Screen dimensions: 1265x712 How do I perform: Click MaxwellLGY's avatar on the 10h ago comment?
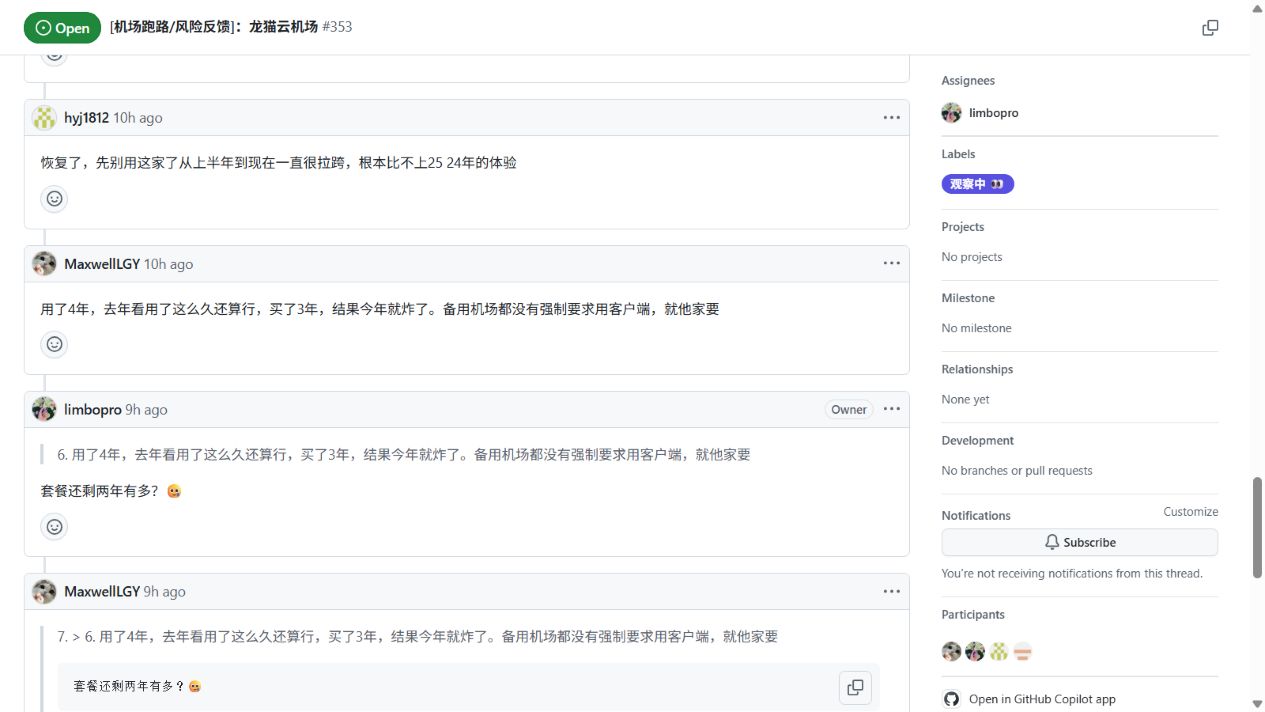[44, 264]
